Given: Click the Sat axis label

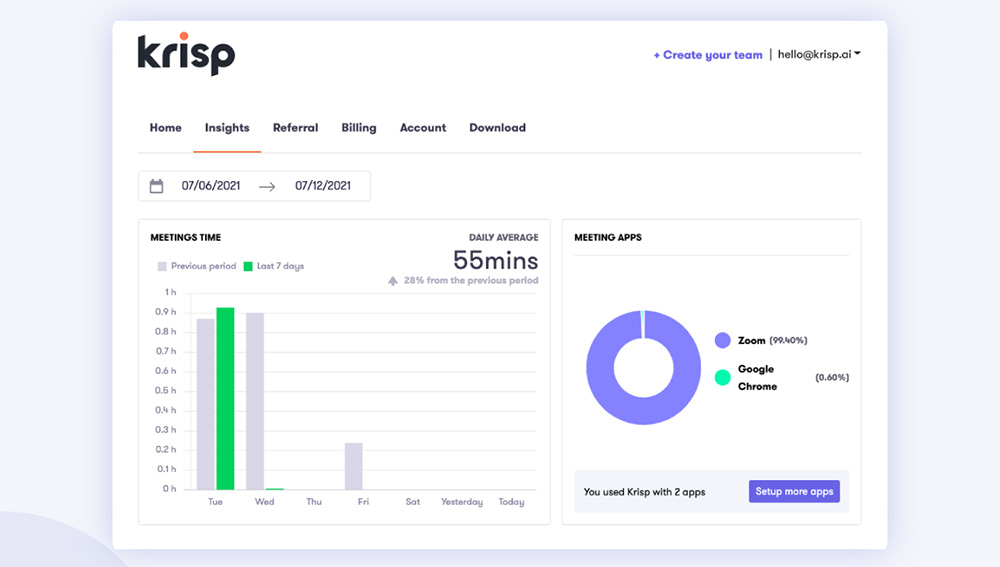Looking at the screenshot, I should pos(413,502).
